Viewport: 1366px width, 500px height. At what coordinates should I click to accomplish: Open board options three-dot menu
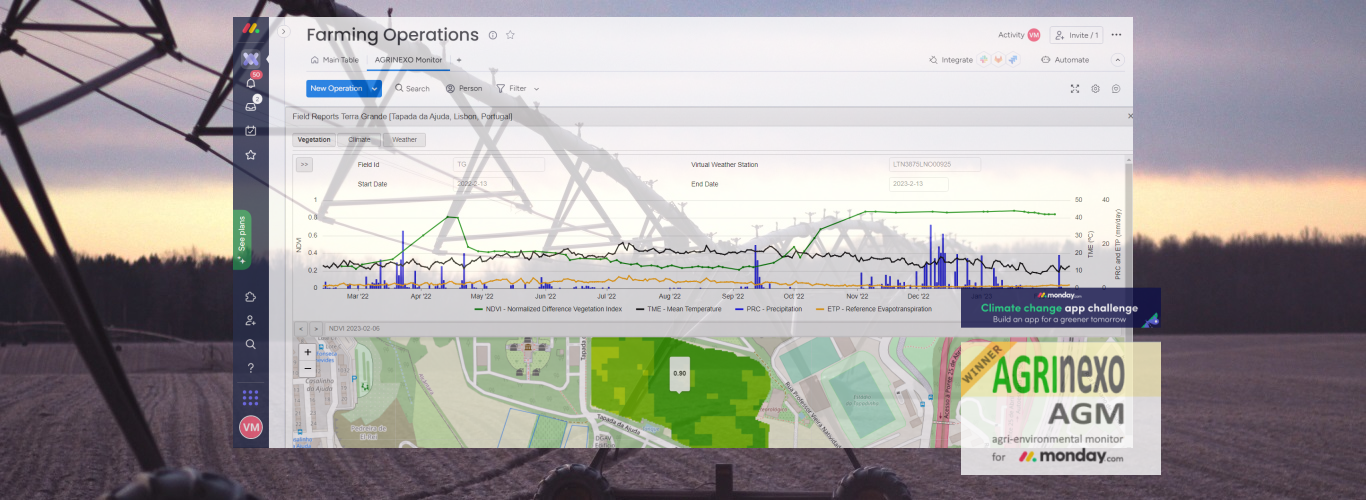[x=1117, y=35]
